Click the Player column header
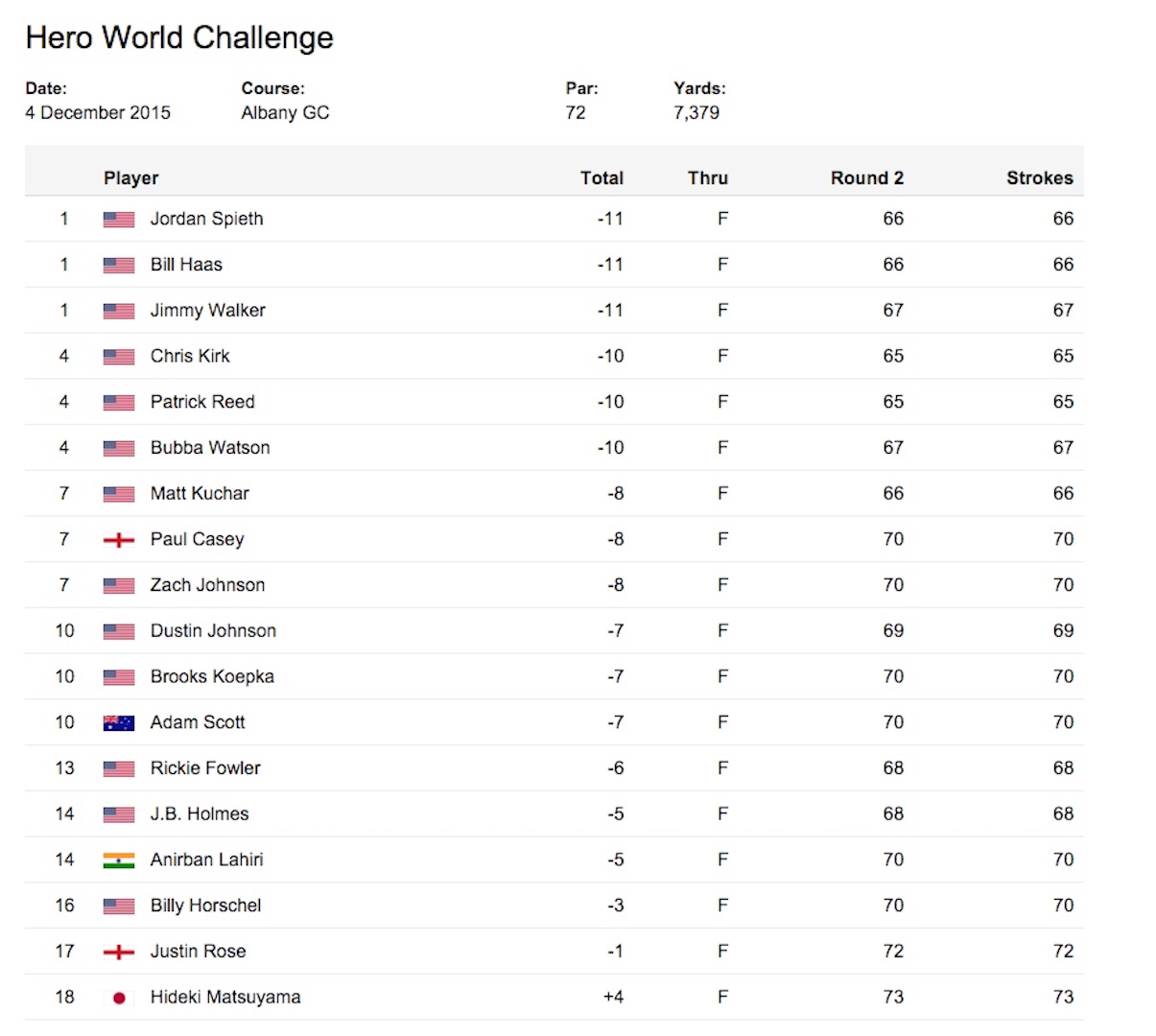1156x1036 pixels. point(131,178)
